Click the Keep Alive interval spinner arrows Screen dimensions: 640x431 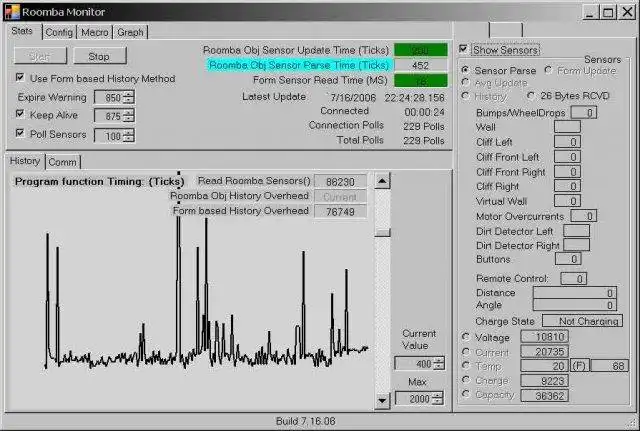[x=129, y=116]
